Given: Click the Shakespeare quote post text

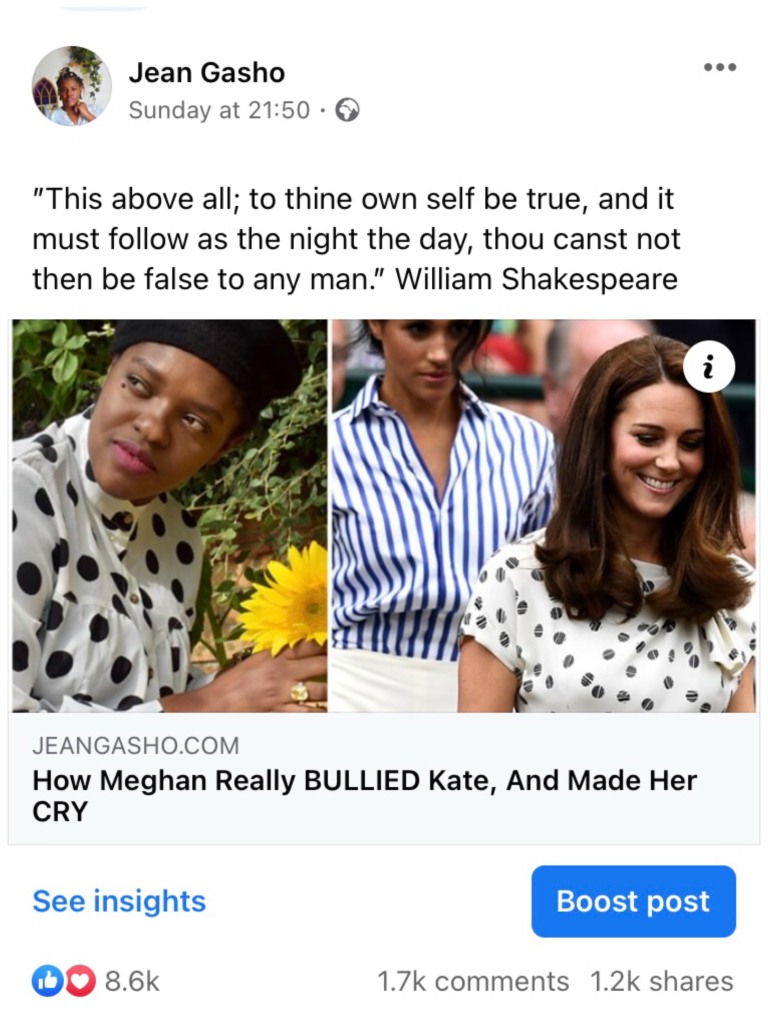Looking at the screenshot, I should click(x=357, y=239).
